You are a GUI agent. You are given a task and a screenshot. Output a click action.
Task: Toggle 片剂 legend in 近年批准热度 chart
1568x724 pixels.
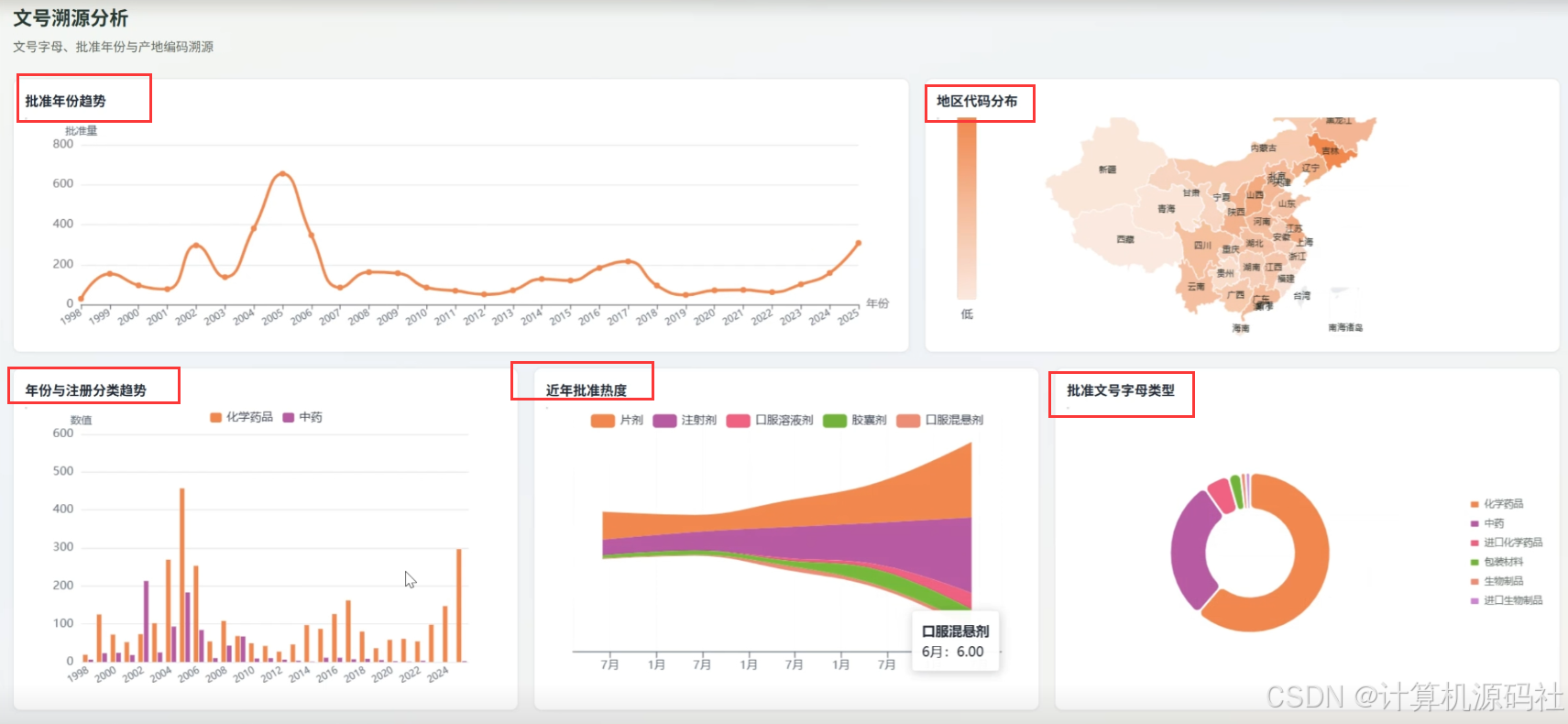coord(617,421)
